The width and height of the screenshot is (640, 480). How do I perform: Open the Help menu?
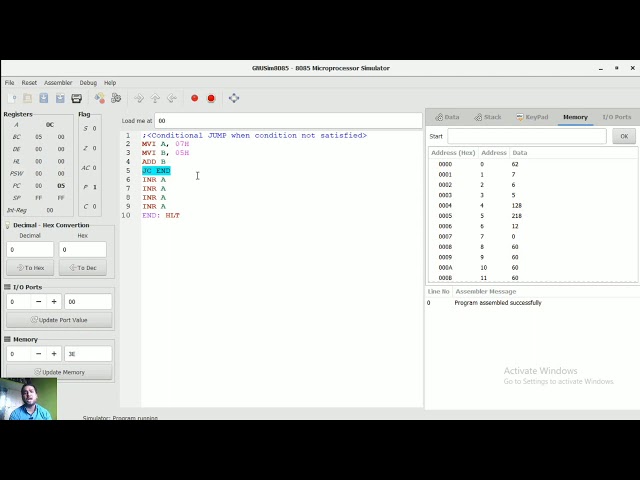coord(110,82)
